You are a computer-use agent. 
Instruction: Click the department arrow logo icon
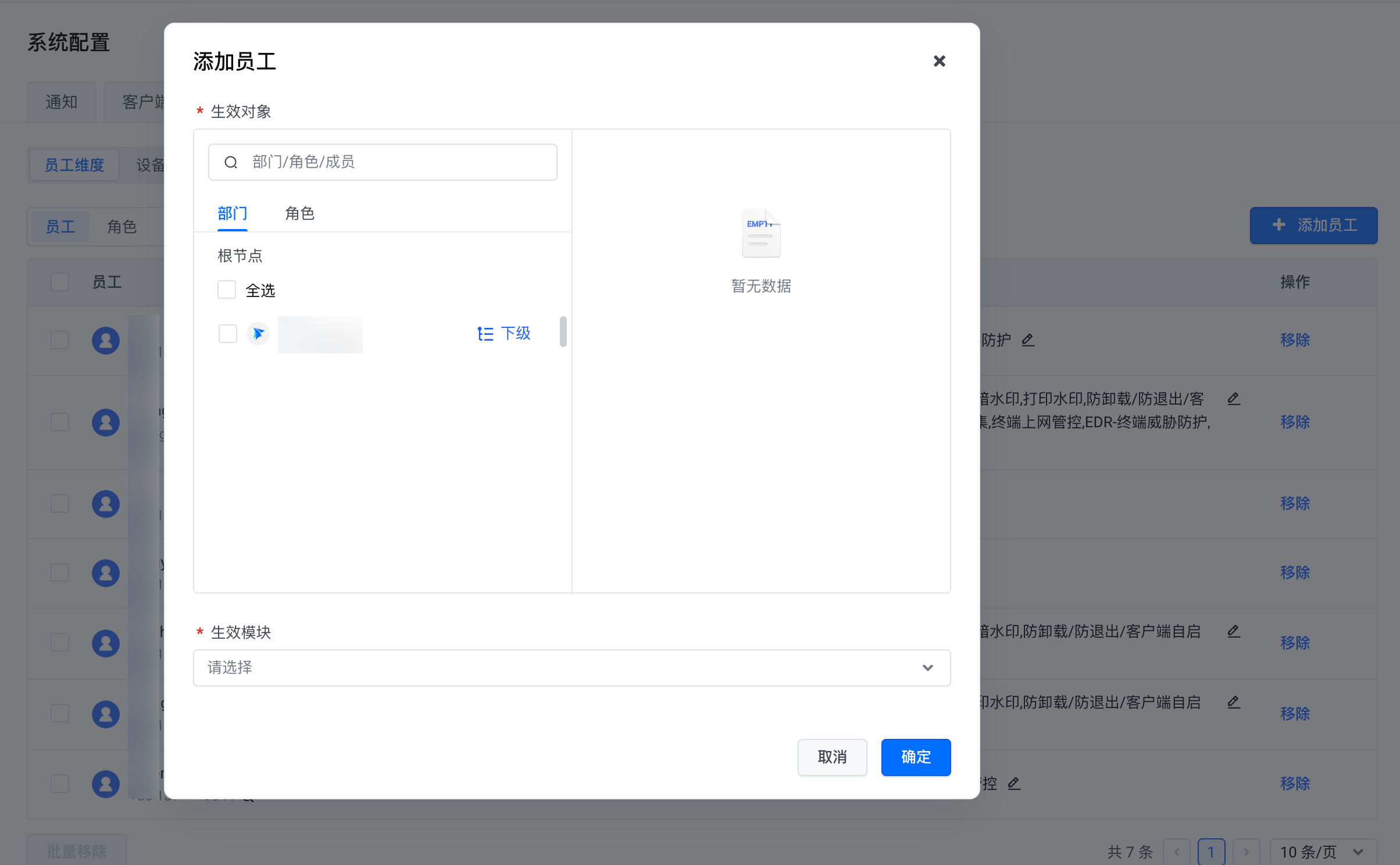tap(258, 334)
